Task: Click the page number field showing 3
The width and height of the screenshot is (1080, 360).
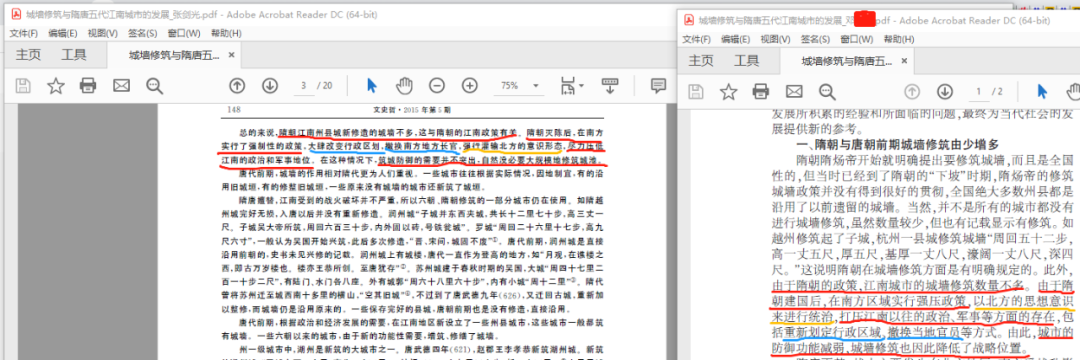Action: (303, 85)
